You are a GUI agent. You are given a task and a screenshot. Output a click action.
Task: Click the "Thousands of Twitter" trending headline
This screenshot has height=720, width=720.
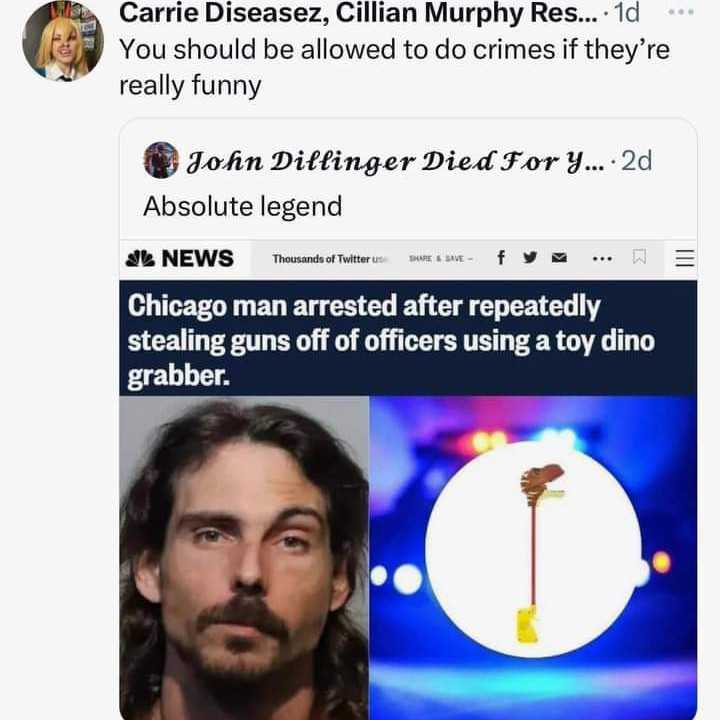pyautogui.click(x=330, y=258)
